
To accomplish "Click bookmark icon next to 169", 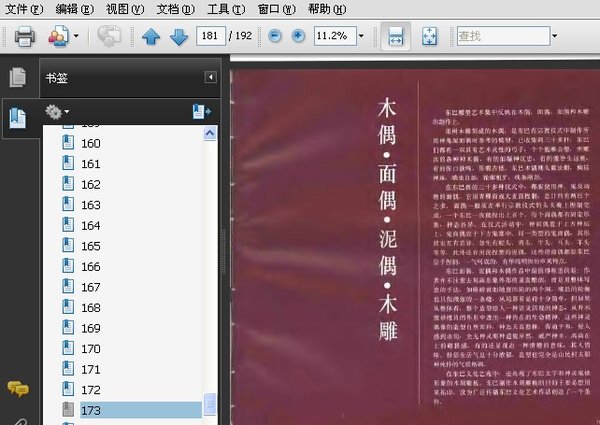I will 68,328.
